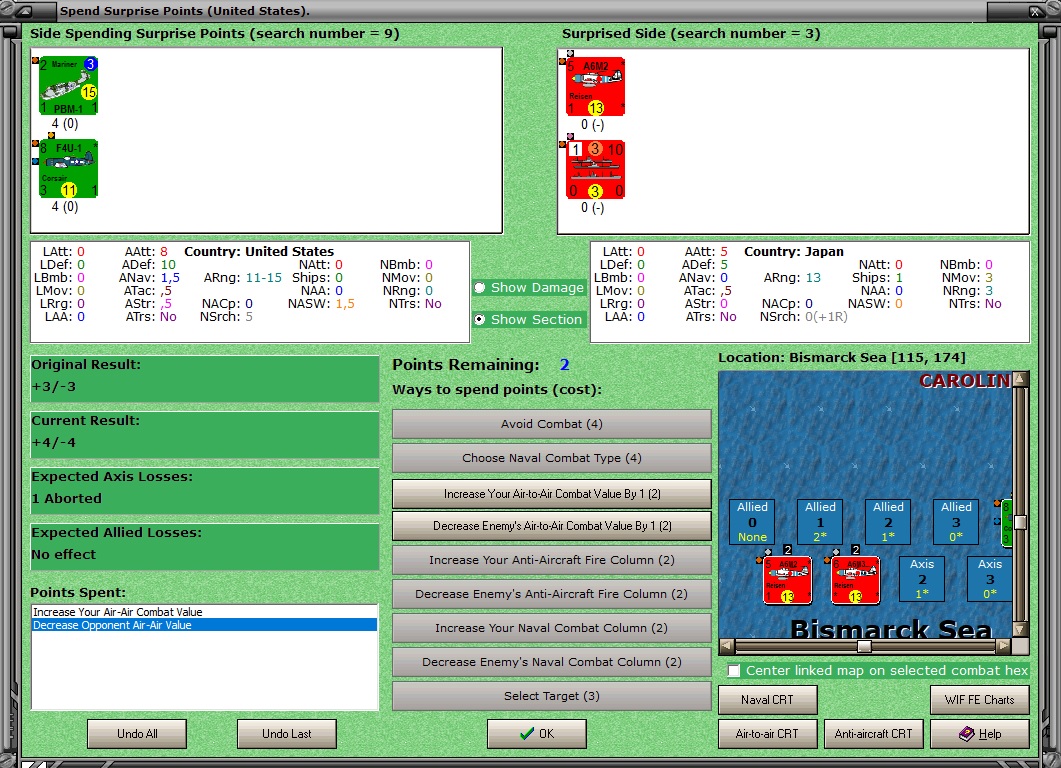Click Avoid Combat (4) option
Image resolution: width=1061 pixels, height=768 pixels.
(x=551, y=424)
